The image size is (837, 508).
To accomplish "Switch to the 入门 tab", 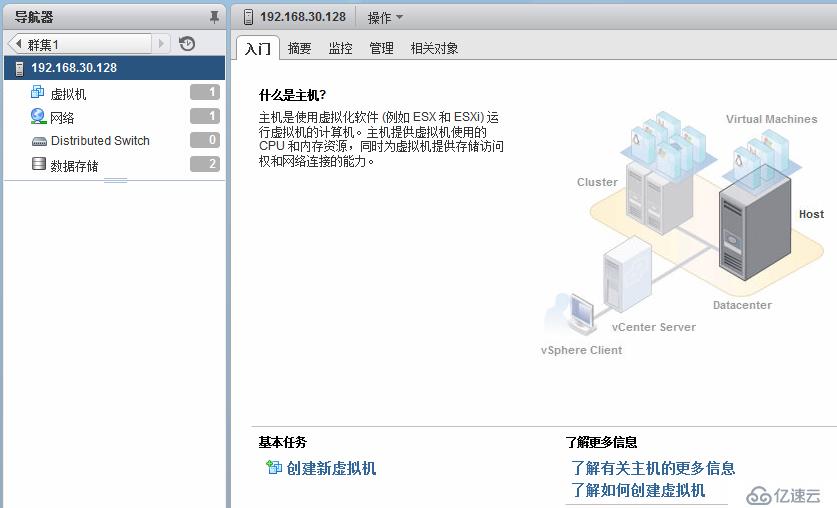I will (258, 49).
